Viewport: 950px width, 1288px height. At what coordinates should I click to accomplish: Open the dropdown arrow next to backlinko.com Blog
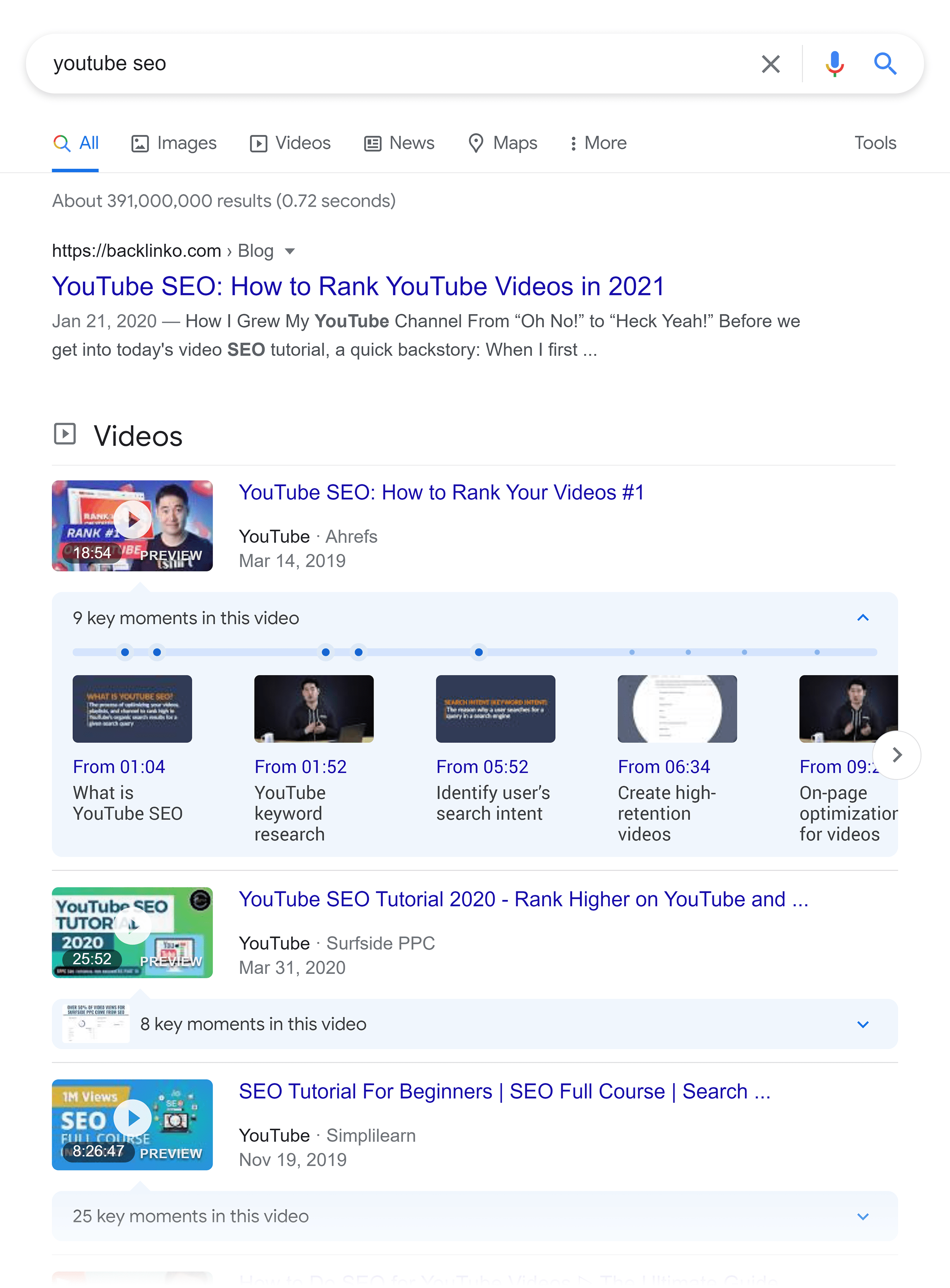tap(290, 251)
